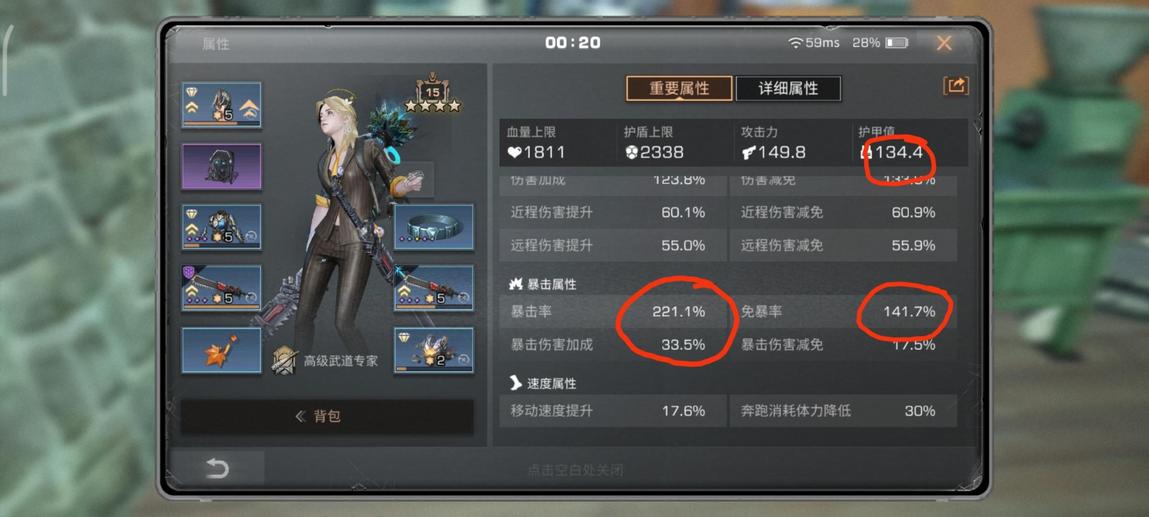The image size is (1149, 517).
Task: Tap the 高级武道专家 title badge
Action: [x=325, y=361]
